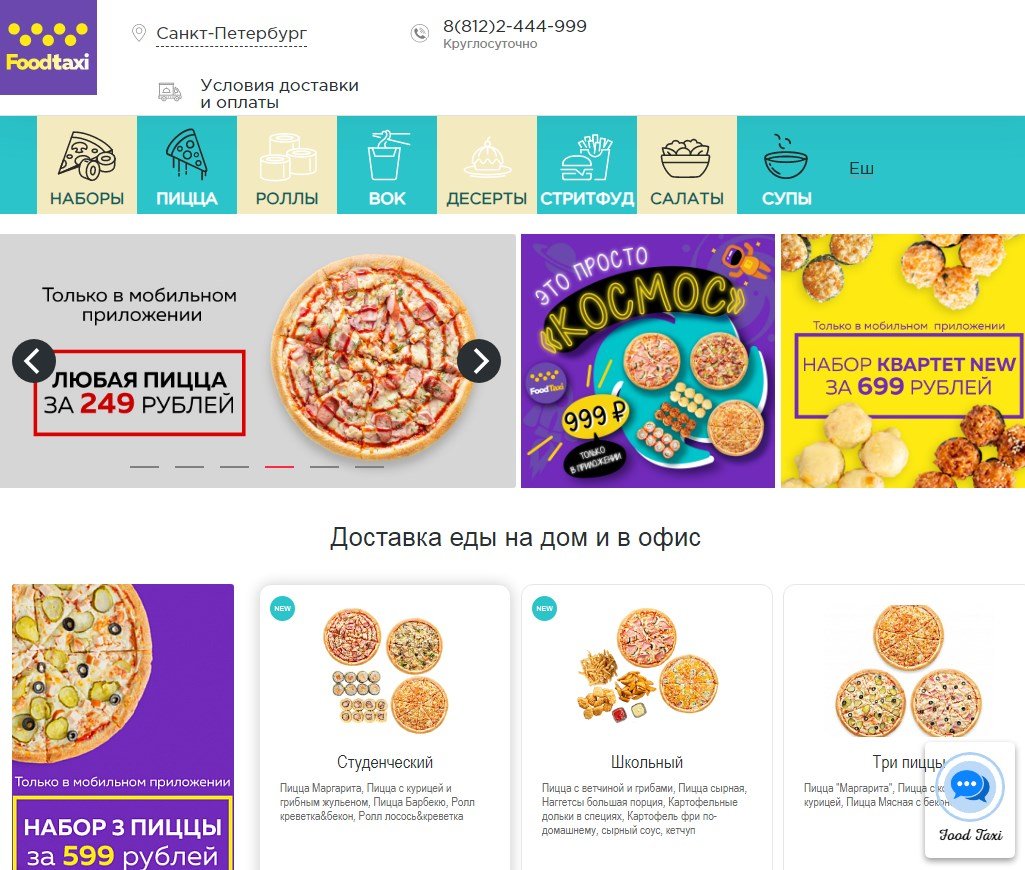Viewport: 1025px width, 870px height.
Task: Select the ДЕСЕРТЫ cake category icon
Action: tap(487, 165)
